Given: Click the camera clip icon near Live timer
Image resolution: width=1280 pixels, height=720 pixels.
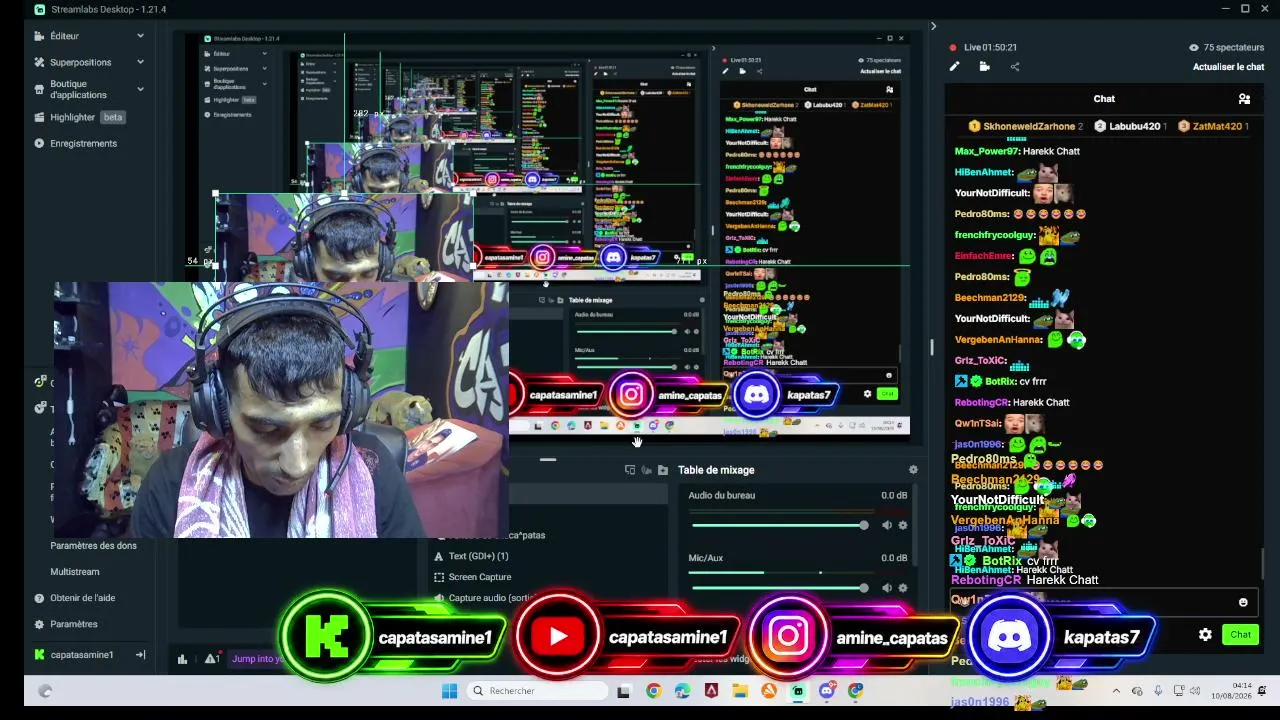Looking at the screenshot, I should [x=985, y=67].
